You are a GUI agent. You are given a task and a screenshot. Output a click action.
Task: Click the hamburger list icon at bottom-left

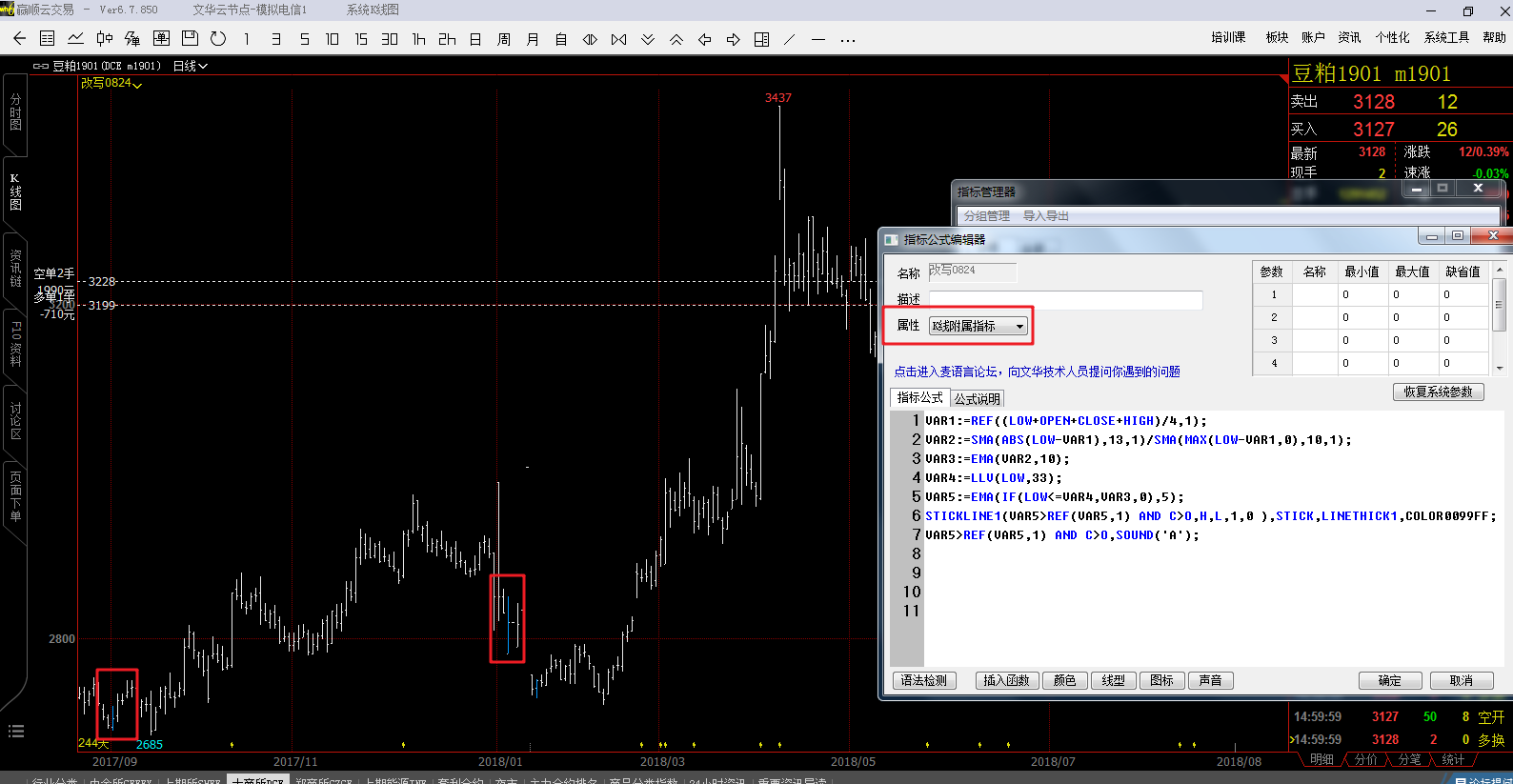pos(16,731)
